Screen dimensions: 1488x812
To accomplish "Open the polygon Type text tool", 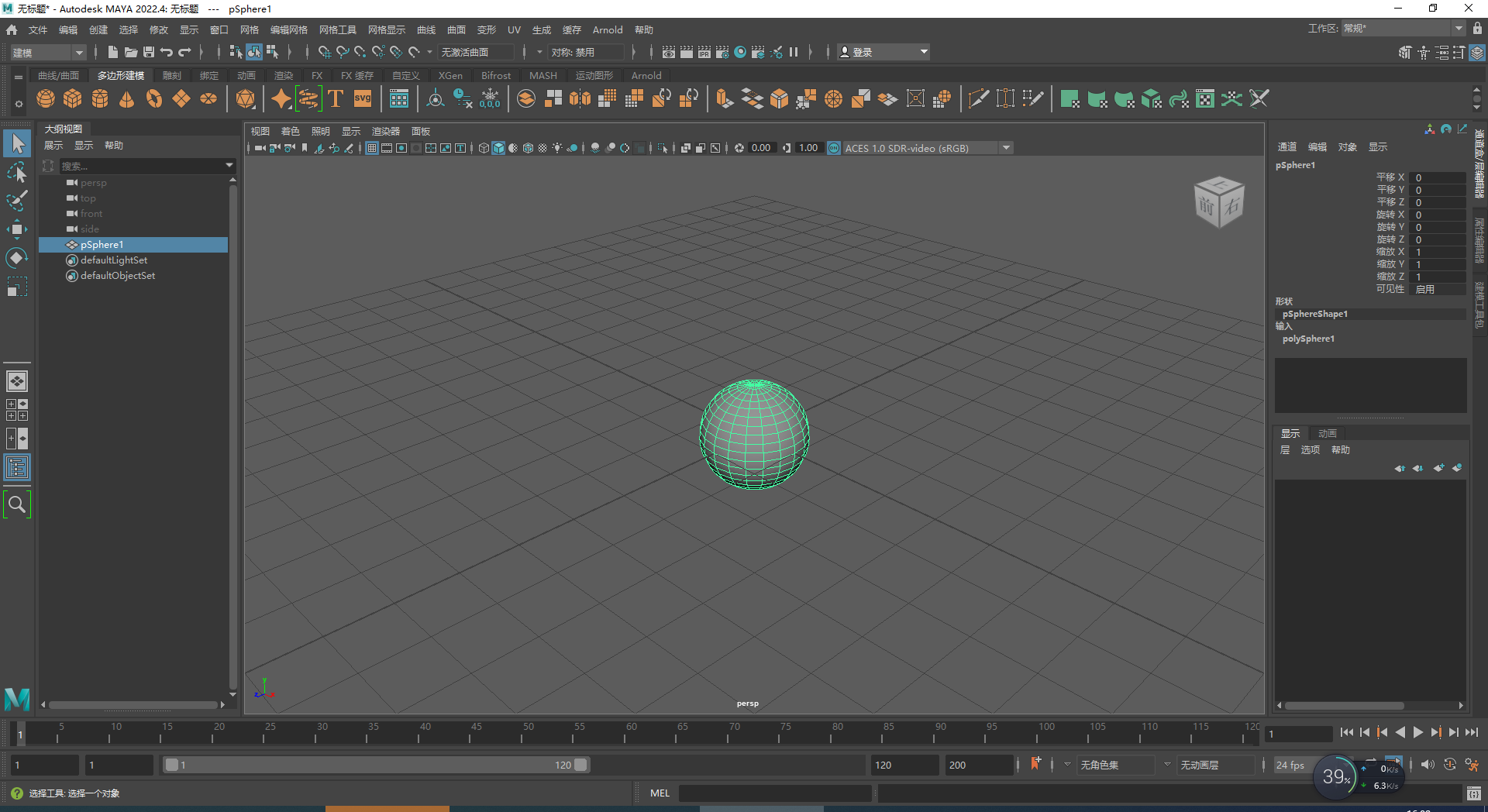I will pos(336,98).
